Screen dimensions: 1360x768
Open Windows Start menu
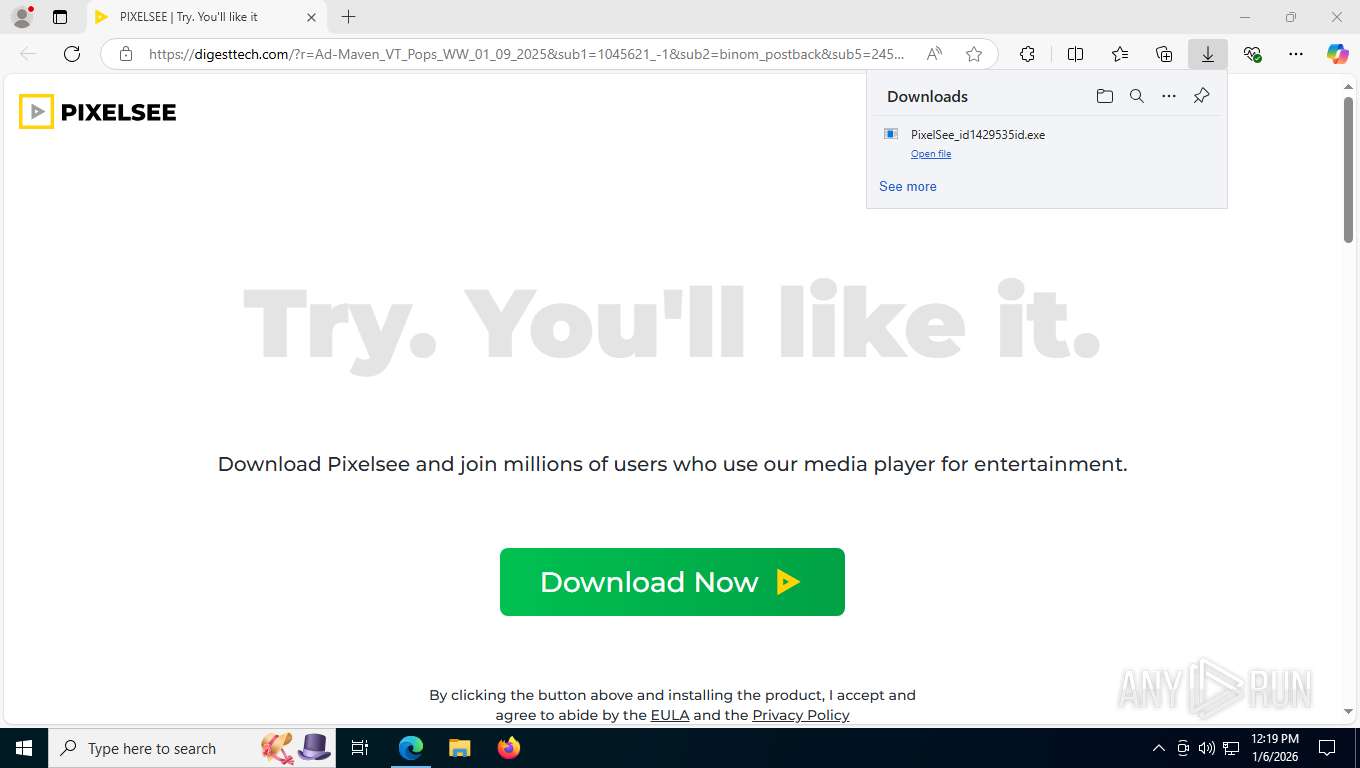pyautogui.click(x=23, y=748)
